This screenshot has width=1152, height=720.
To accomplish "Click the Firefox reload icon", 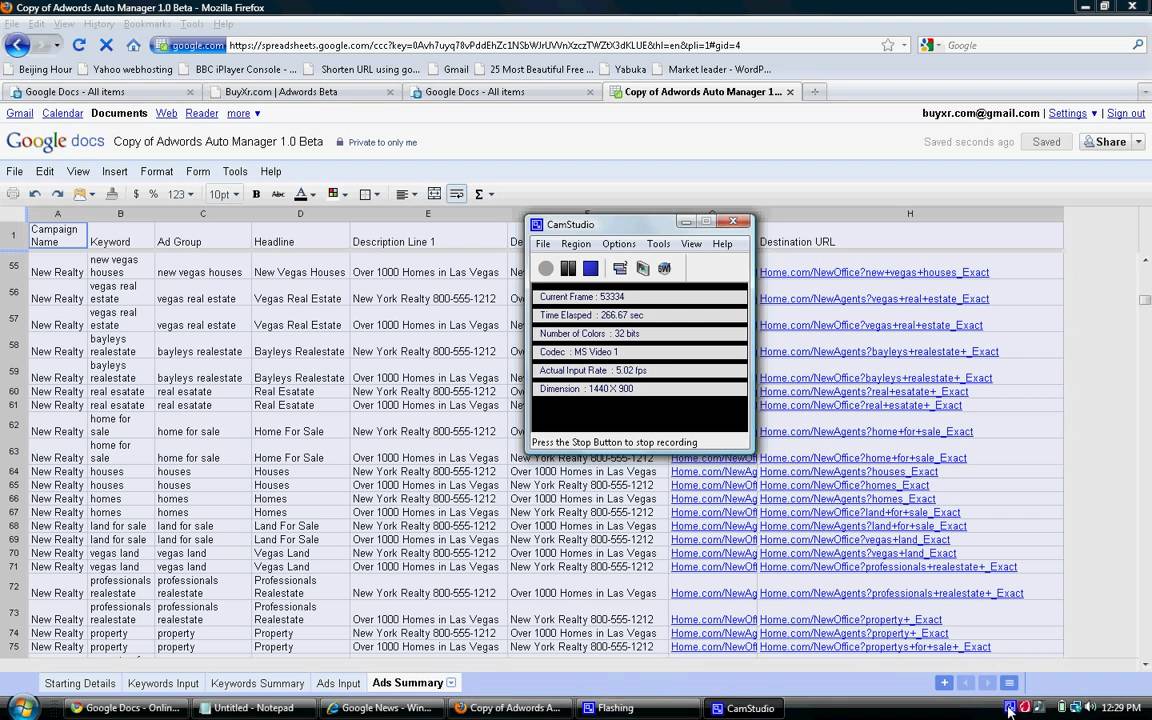I will click(79, 45).
